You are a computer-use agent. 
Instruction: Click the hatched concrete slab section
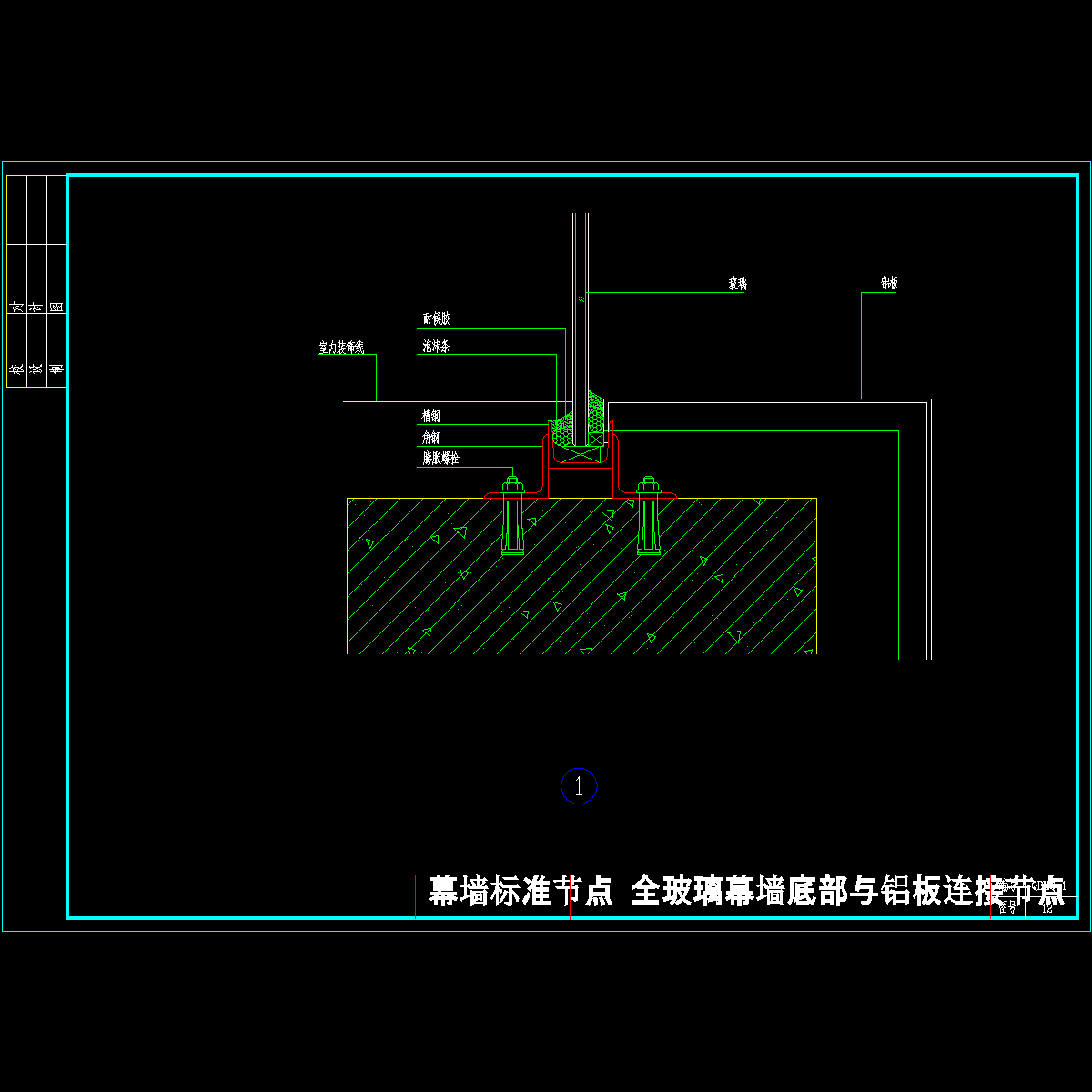[x=582, y=582]
